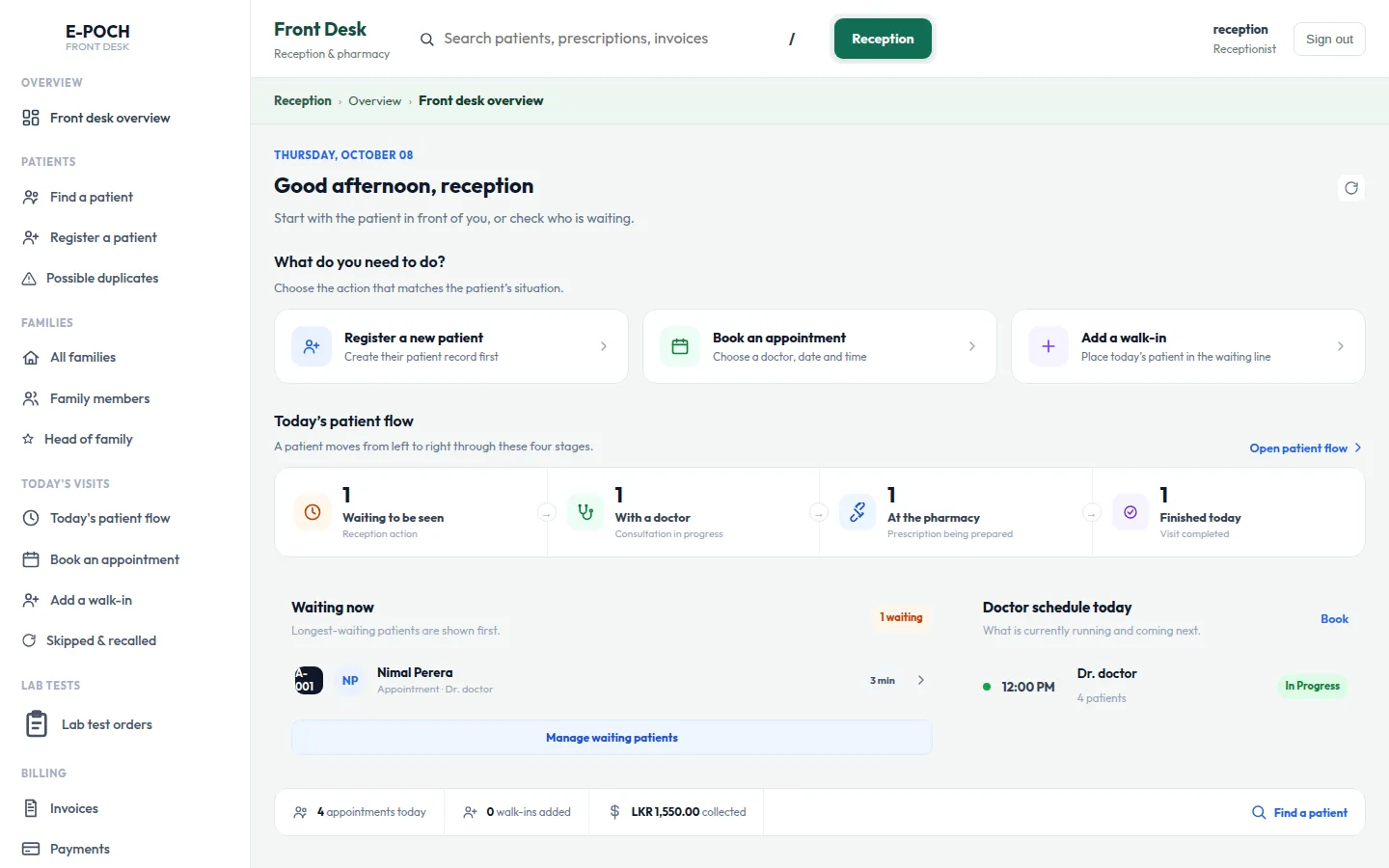Click the Invoices document icon
1389x868 pixels.
pyautogui.click(x=31, y=808)
